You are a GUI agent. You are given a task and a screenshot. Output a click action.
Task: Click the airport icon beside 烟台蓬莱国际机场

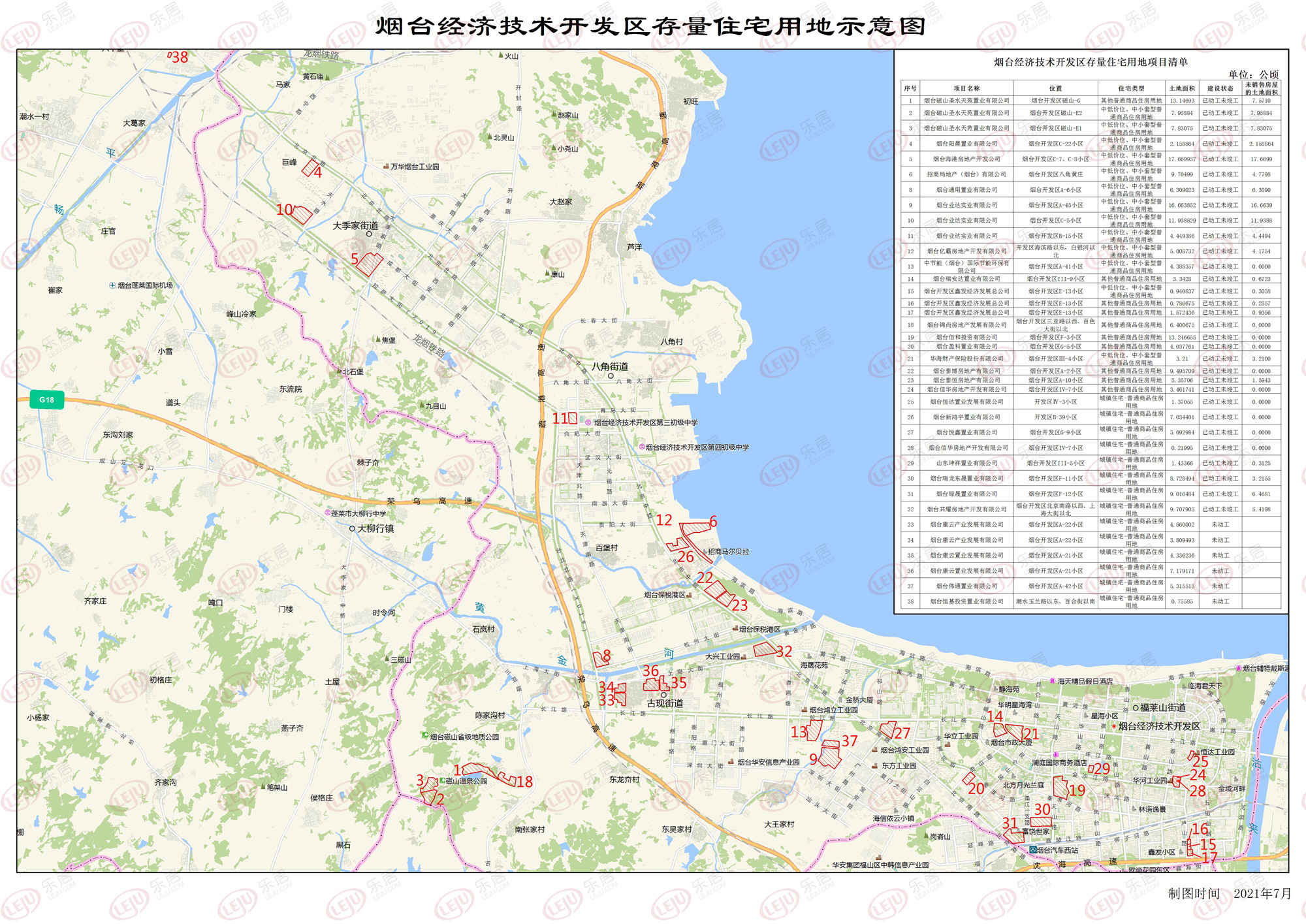point(112,285)
